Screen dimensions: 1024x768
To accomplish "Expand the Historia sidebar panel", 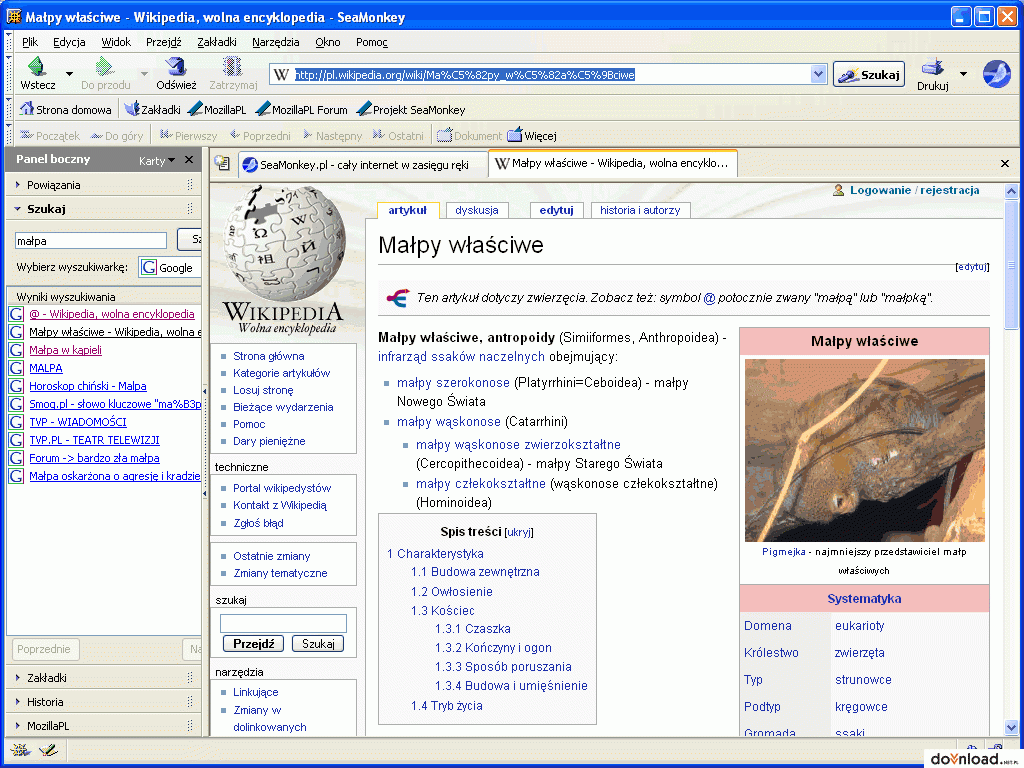I will pos(18,702).
